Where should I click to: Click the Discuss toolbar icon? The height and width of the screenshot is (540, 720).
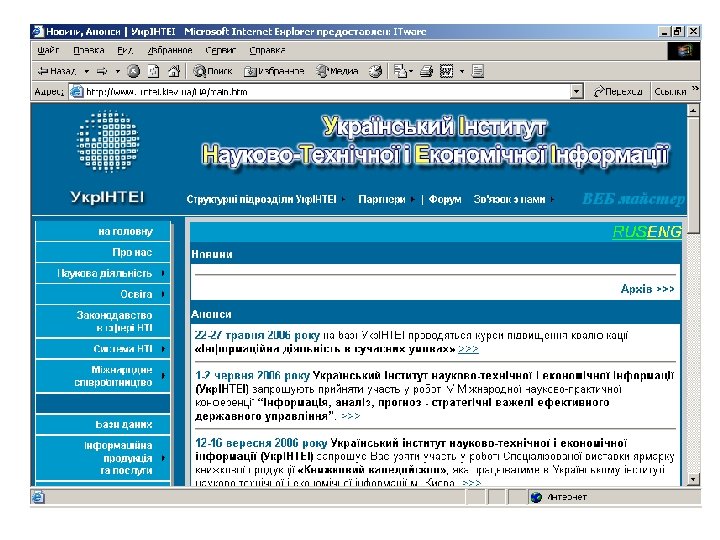coord(478,71)
